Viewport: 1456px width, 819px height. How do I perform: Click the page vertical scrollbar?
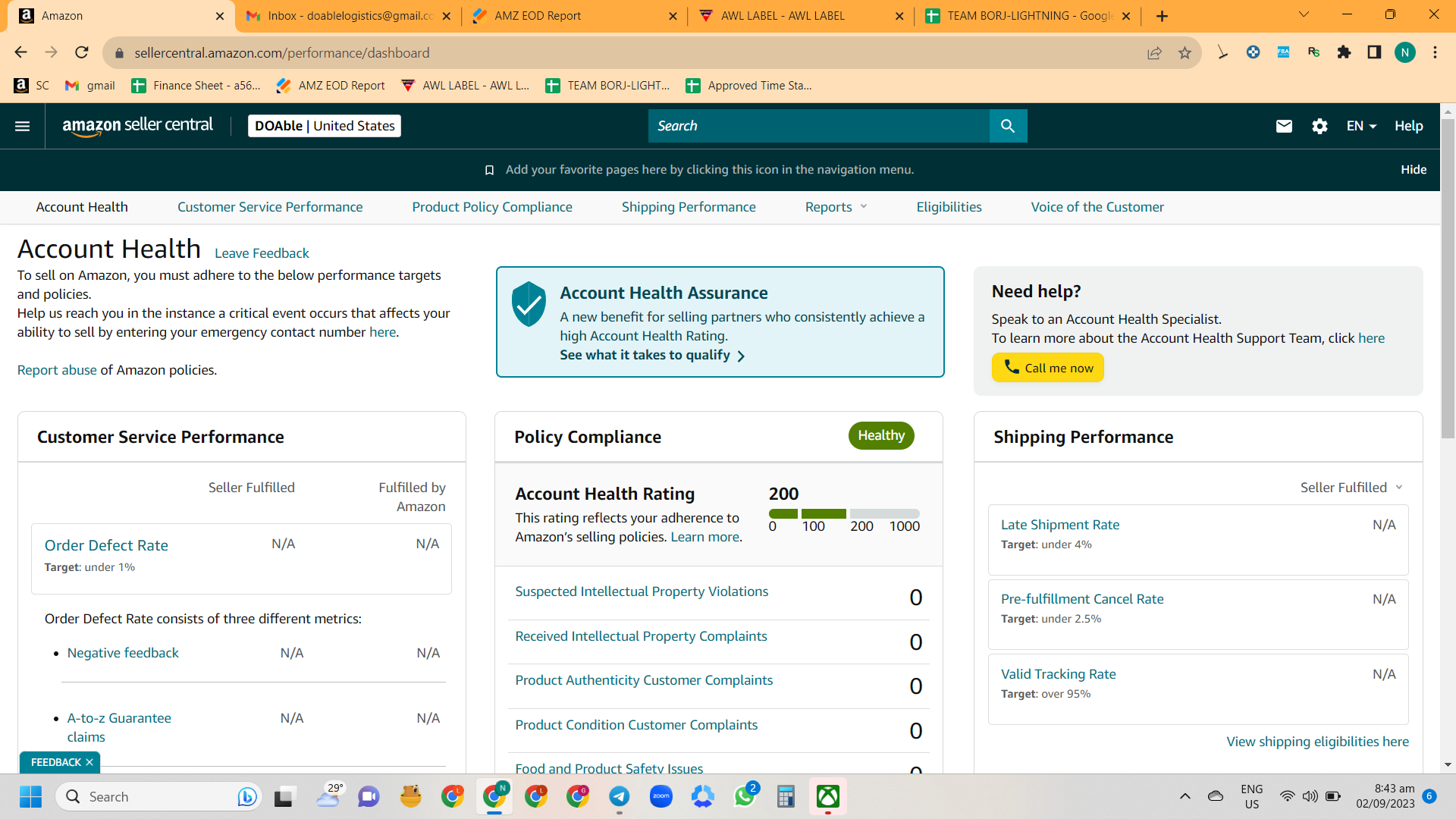tap(1448, 279)
